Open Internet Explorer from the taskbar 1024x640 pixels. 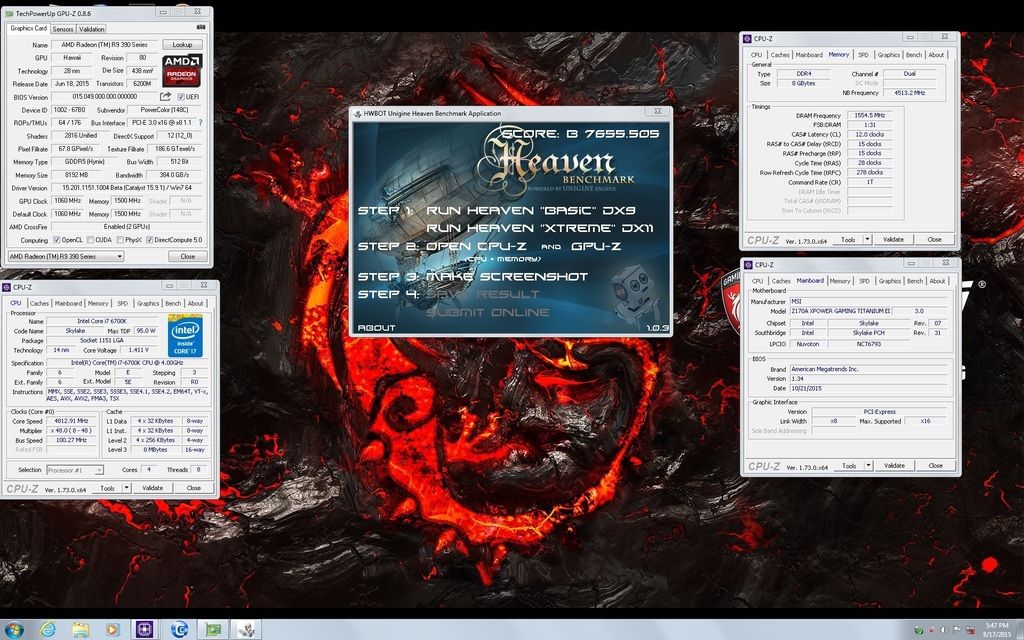(x=47, y=629)
